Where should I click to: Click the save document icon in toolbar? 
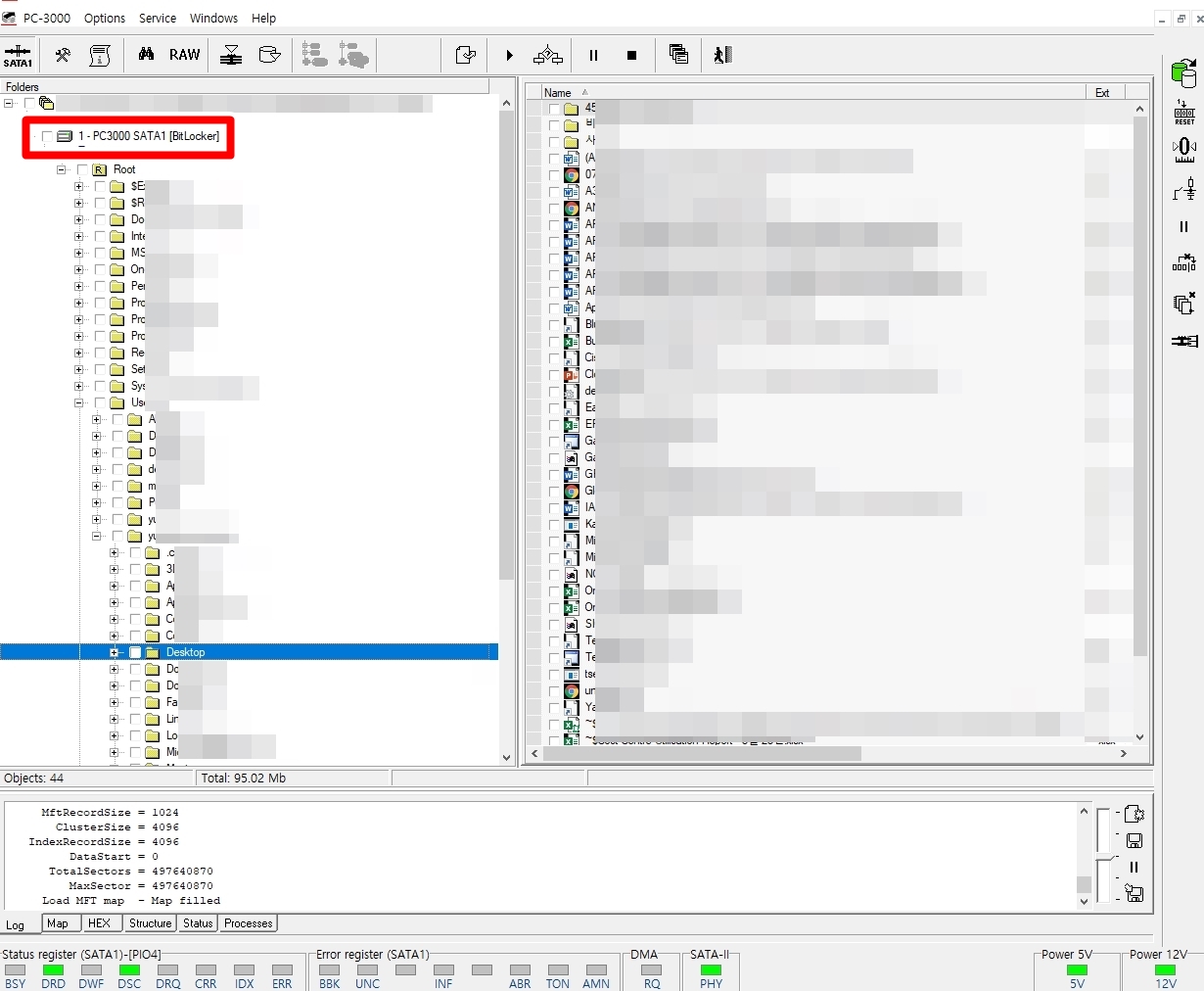pos(466,56)
